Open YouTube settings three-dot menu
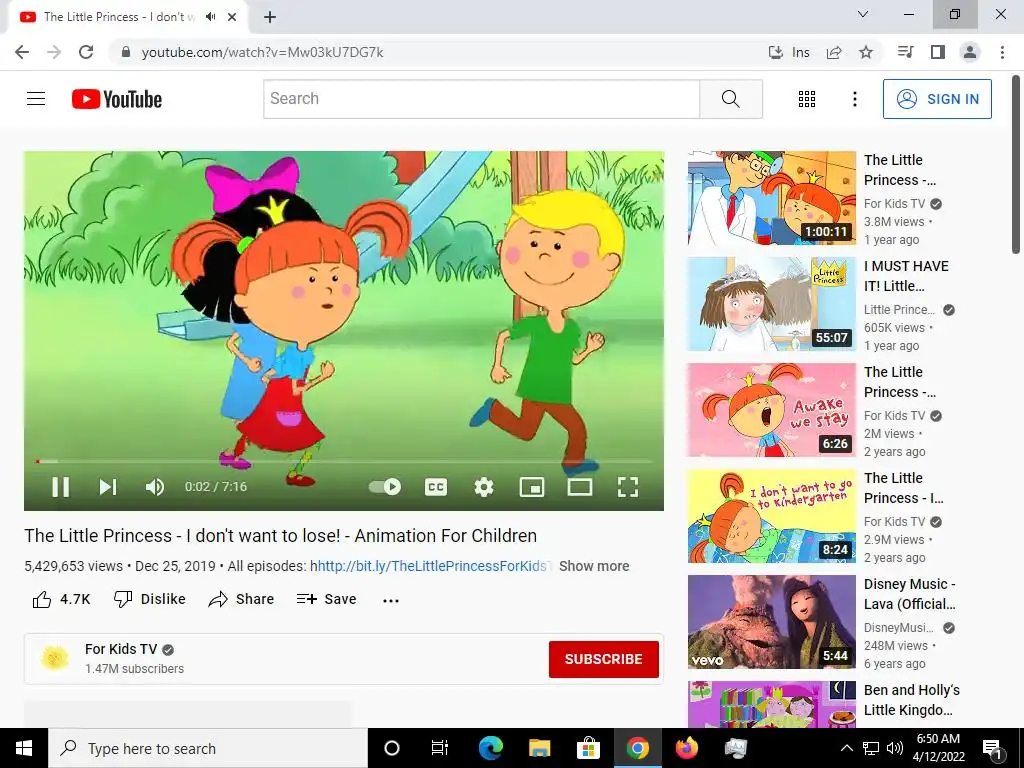 [855, 99]
